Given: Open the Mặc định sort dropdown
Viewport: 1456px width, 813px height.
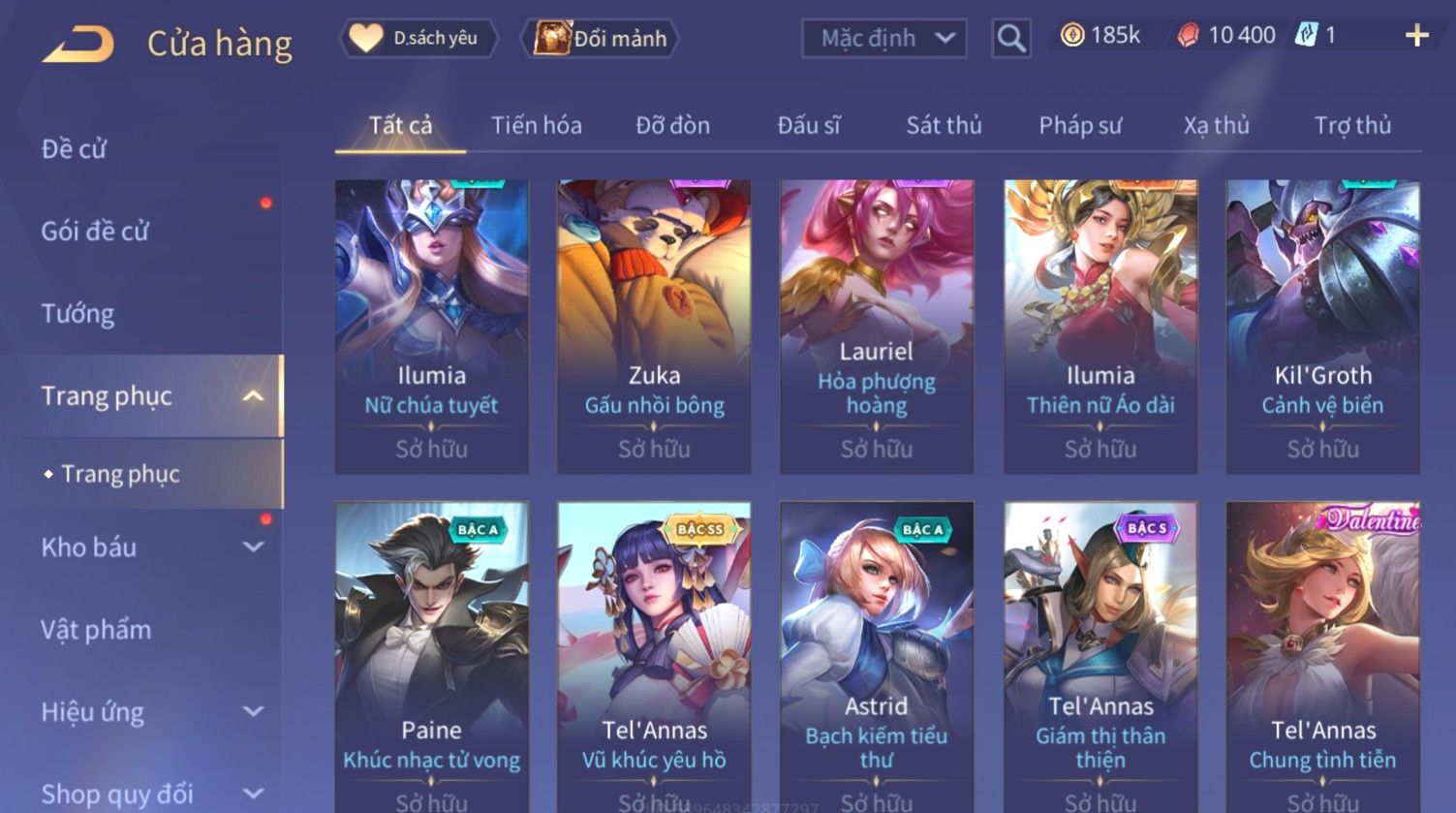Looking at the screenshot, I should tap(883, 39).
